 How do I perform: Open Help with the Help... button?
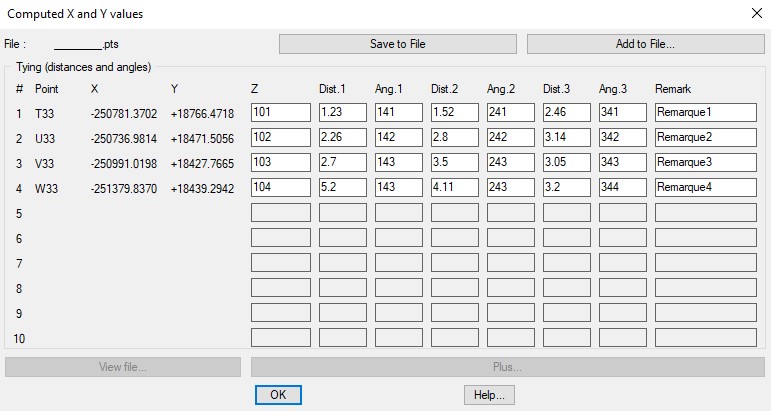point(489,395)
